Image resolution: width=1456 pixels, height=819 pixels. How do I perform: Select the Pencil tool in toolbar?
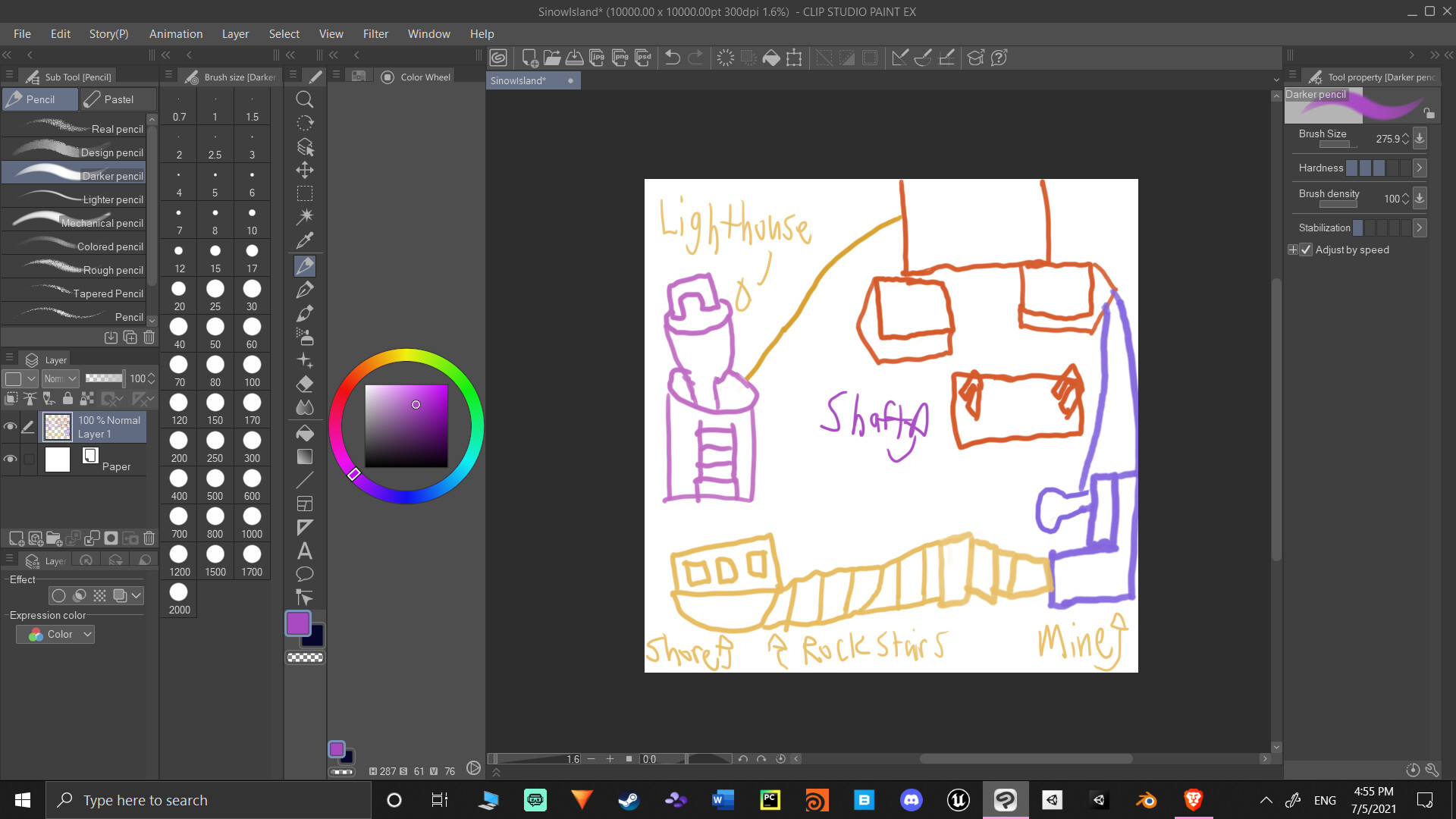305,265
